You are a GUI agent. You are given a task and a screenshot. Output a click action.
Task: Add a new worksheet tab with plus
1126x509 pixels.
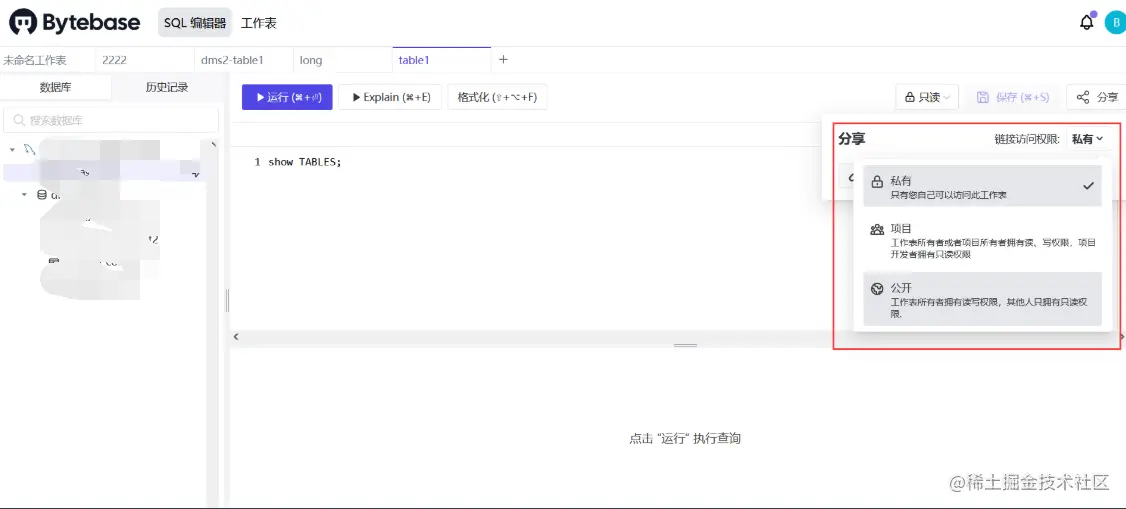pyautogui.click(x=503, y=60)
